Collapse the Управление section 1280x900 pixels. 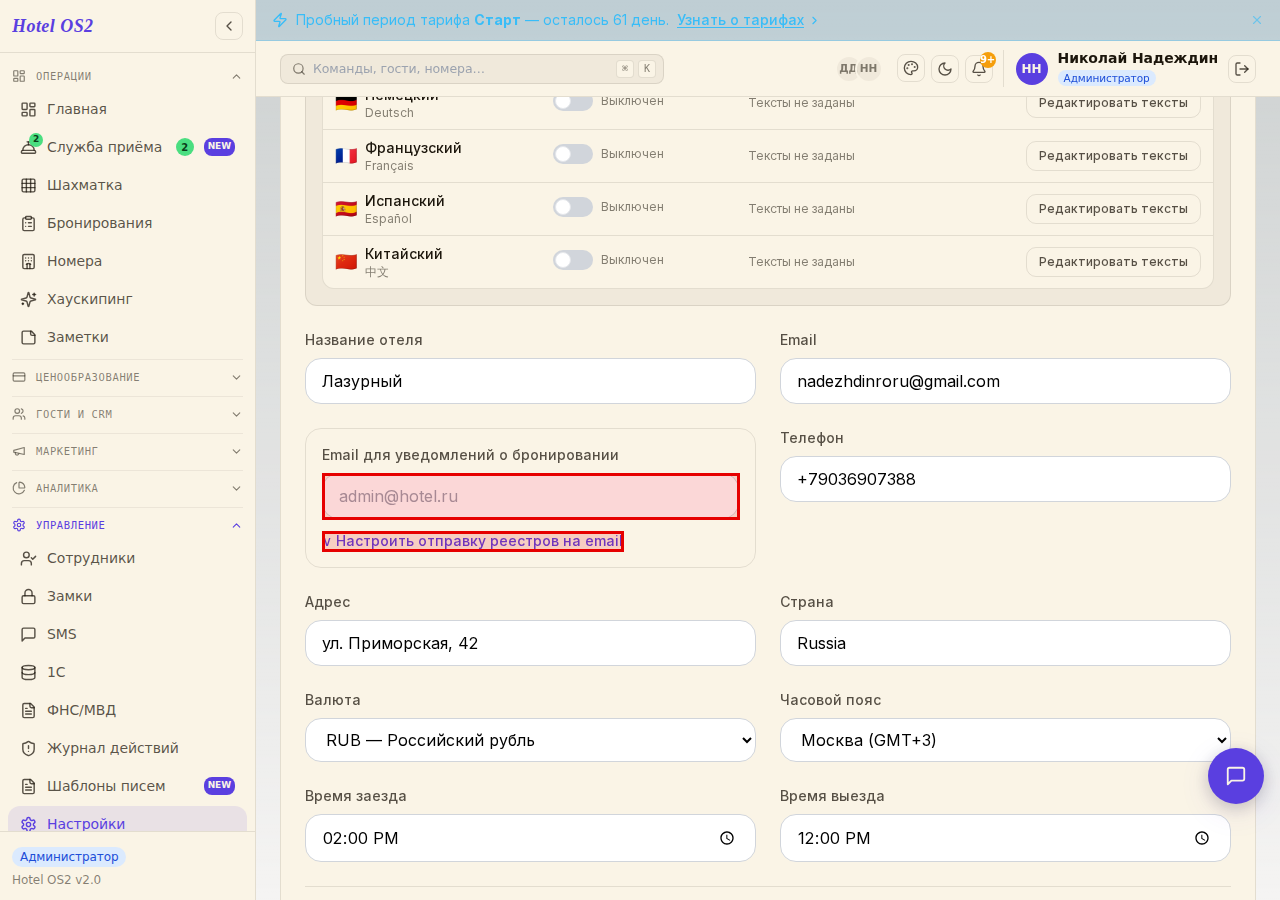[127, 525]
